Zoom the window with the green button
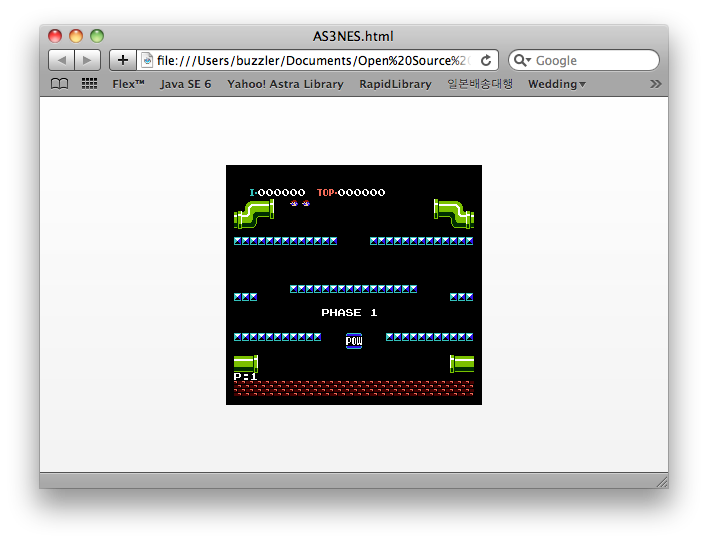The width and height of the screenshot is (708, 543). point(97,36)
